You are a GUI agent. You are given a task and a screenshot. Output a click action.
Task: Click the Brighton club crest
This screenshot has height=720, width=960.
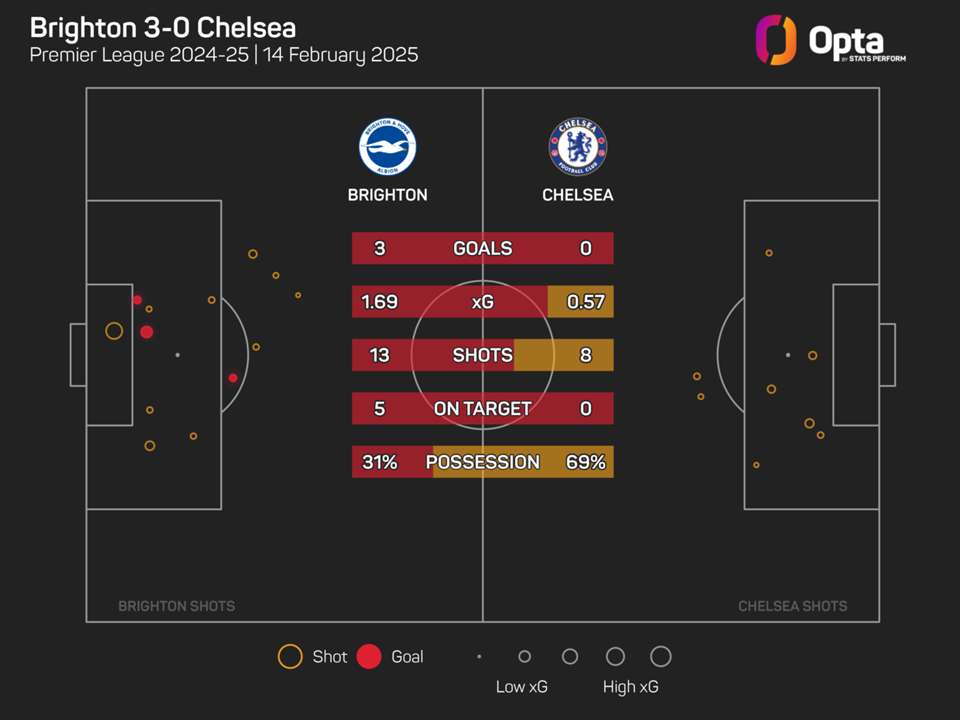click(387, 148)
